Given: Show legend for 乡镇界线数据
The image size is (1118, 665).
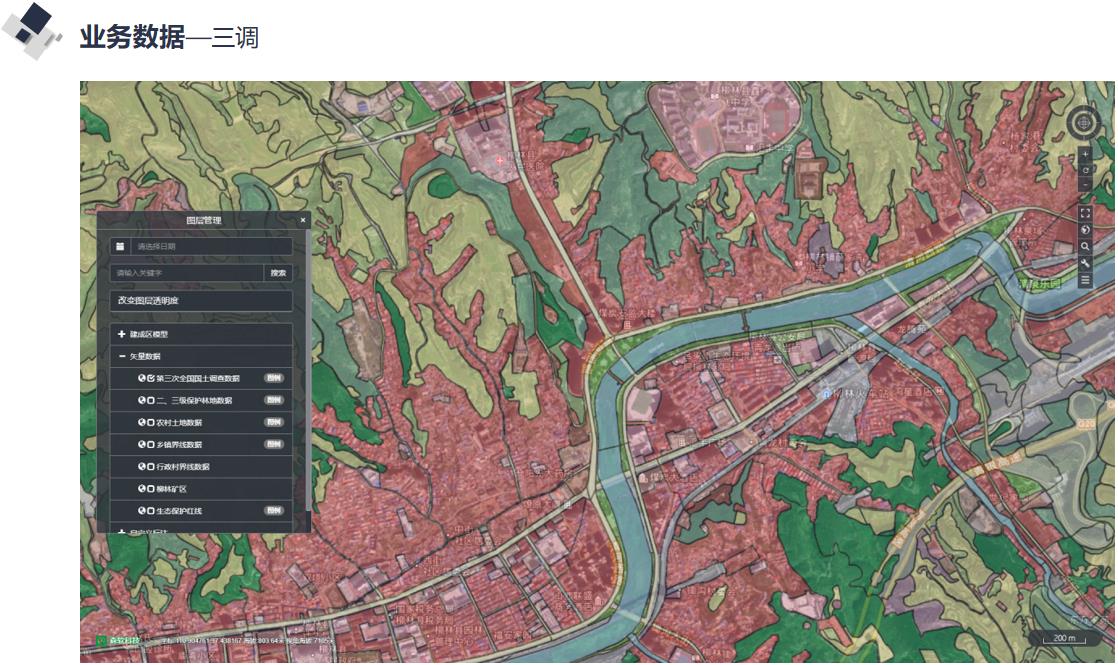Looking at the screenshot, I should pos(274,444).
